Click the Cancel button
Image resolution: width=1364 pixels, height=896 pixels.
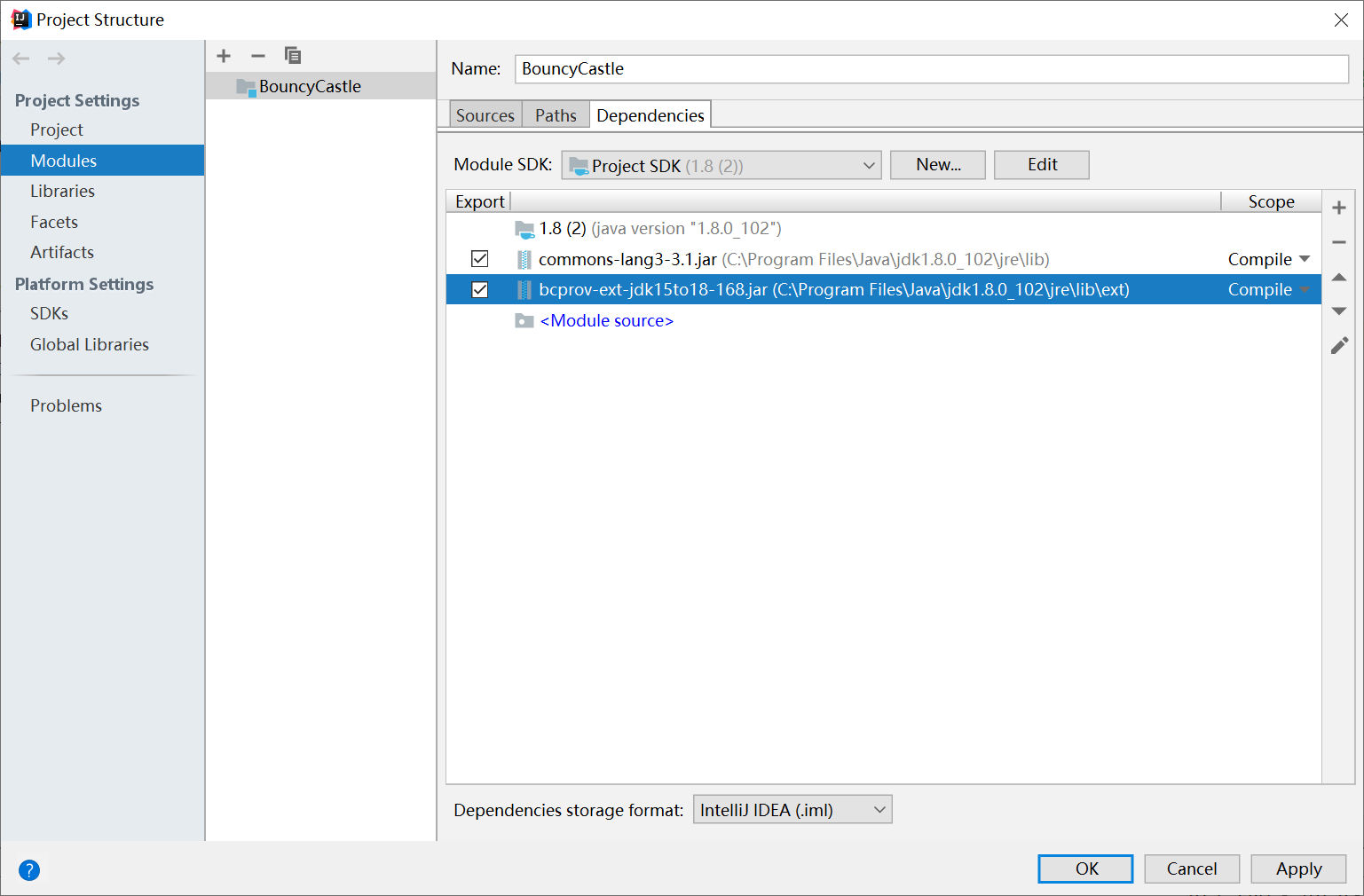click(x=1192, y=869)
